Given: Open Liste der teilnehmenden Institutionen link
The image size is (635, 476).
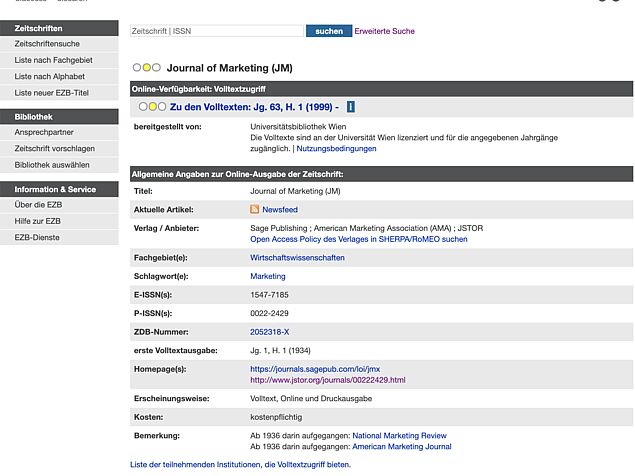Looking at the screenshot, I should 241,465.
